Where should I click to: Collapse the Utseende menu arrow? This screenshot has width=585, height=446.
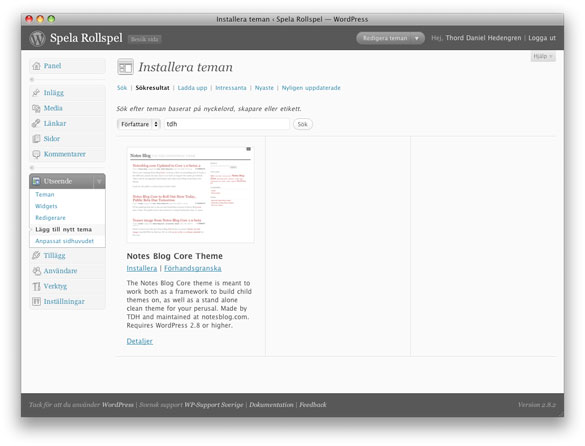[x=99, y=181]
